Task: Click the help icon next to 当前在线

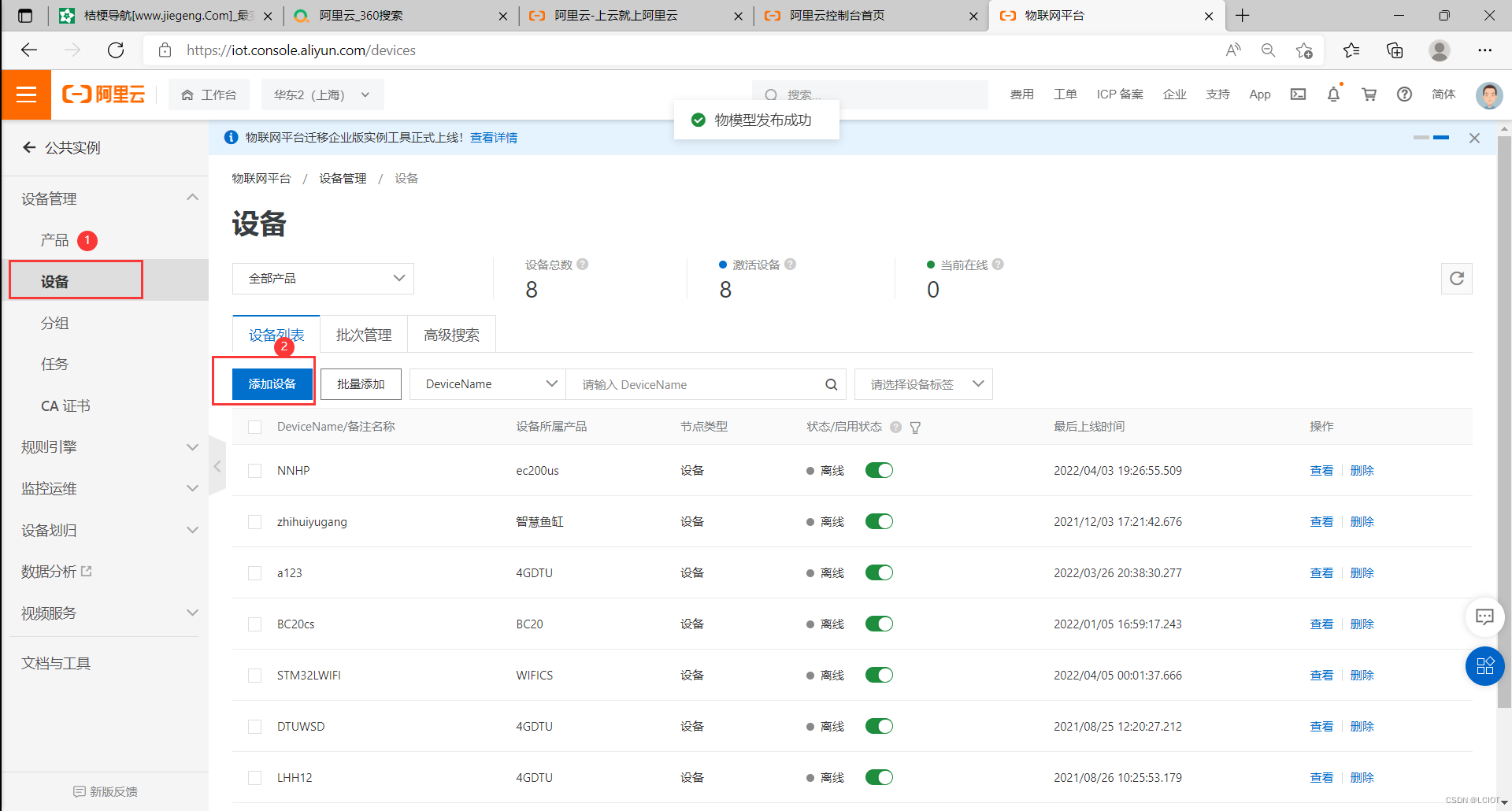Action: [998, 265]
